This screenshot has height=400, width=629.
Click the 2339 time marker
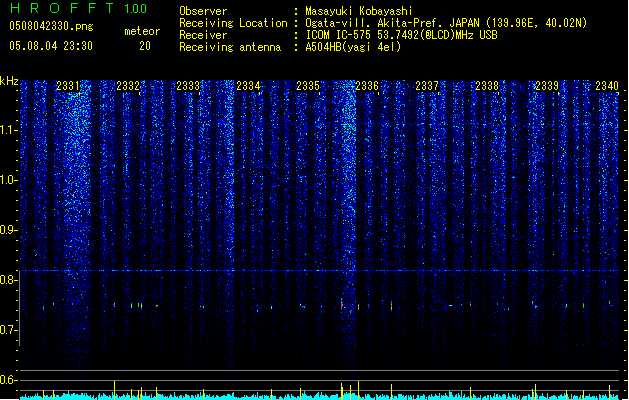tap(547, 86)
